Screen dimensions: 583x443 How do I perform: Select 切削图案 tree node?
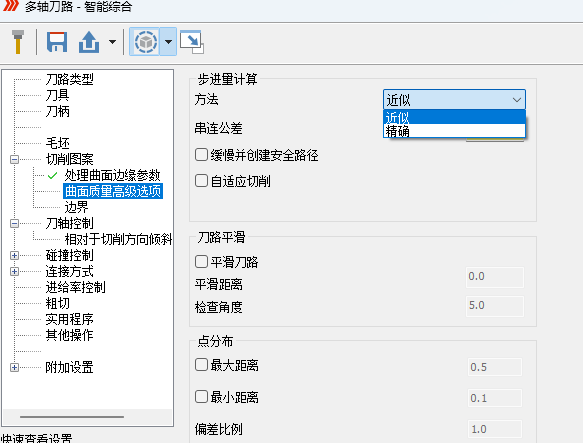pyautogui.click(x=70, y=159)
